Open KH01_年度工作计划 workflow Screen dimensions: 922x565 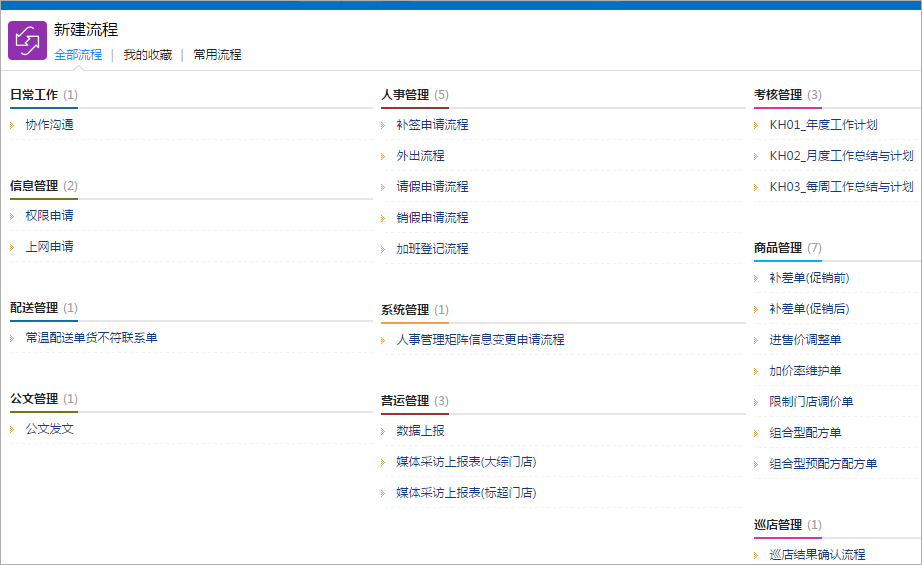click(x=823, y=125)
